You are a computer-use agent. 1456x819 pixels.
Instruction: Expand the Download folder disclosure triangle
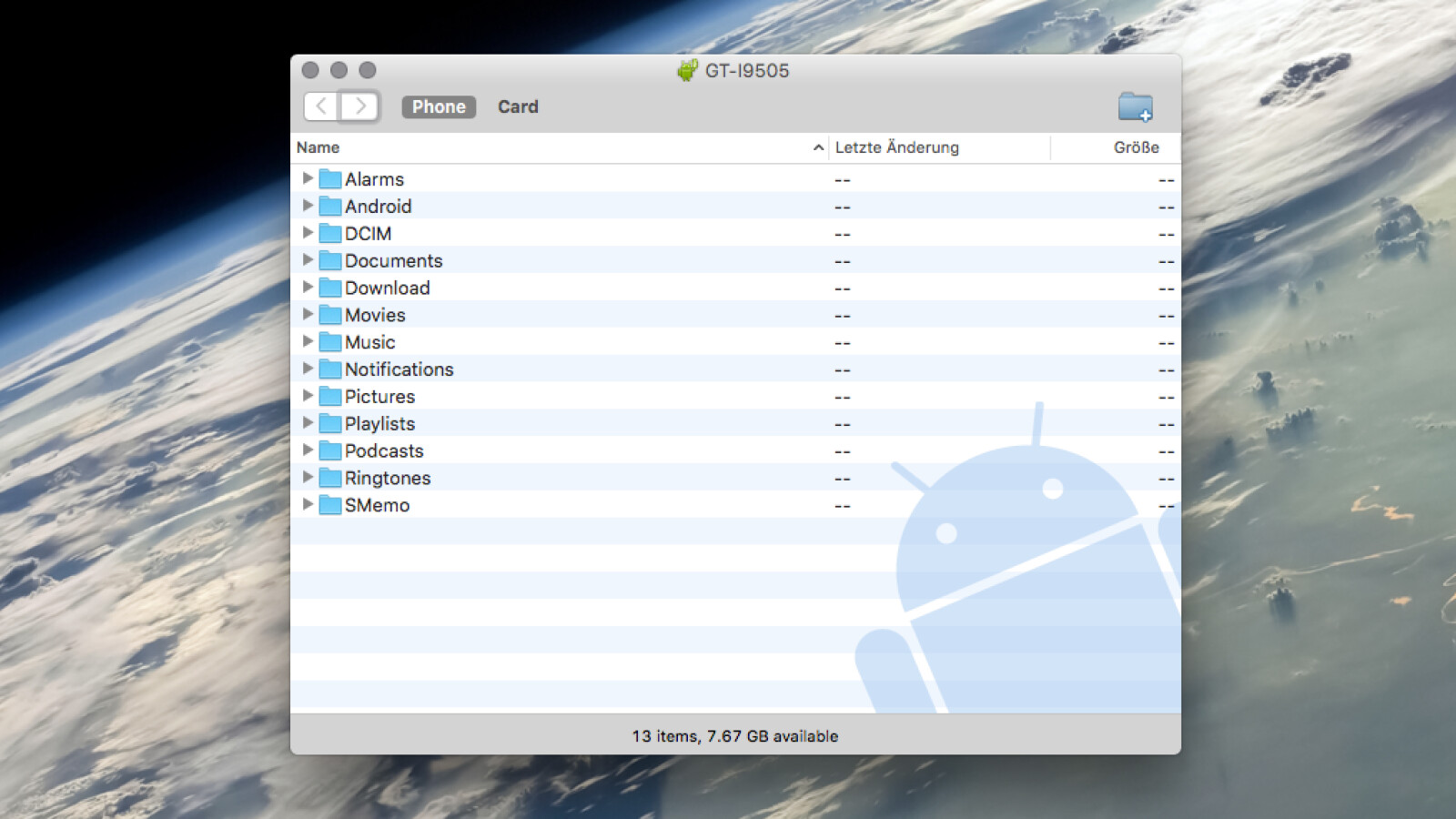coord(308,287)
